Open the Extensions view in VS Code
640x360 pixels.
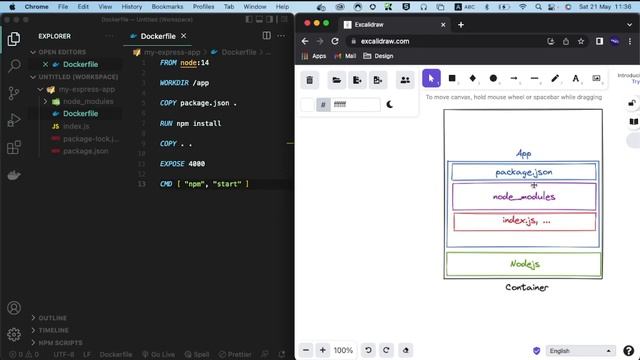click(14, 147)
